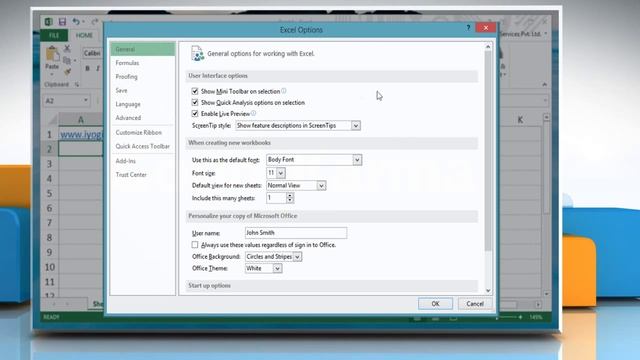Viewport: 640px width, 360px height.
Task: Click the options panel scrollbar down arrow
Action: tap(488, 291)
